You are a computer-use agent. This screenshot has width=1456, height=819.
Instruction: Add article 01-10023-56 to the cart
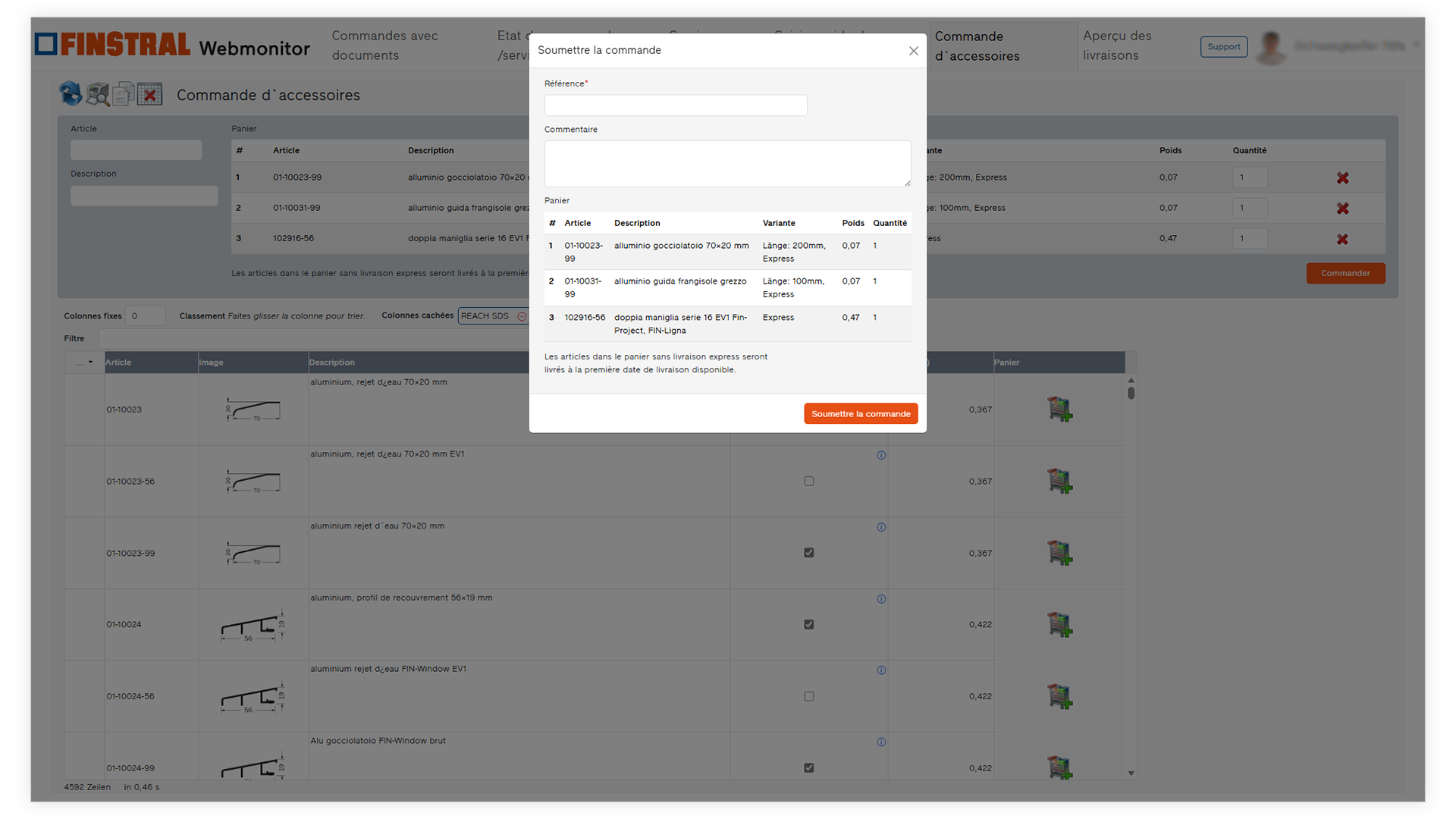point(1059,481)
